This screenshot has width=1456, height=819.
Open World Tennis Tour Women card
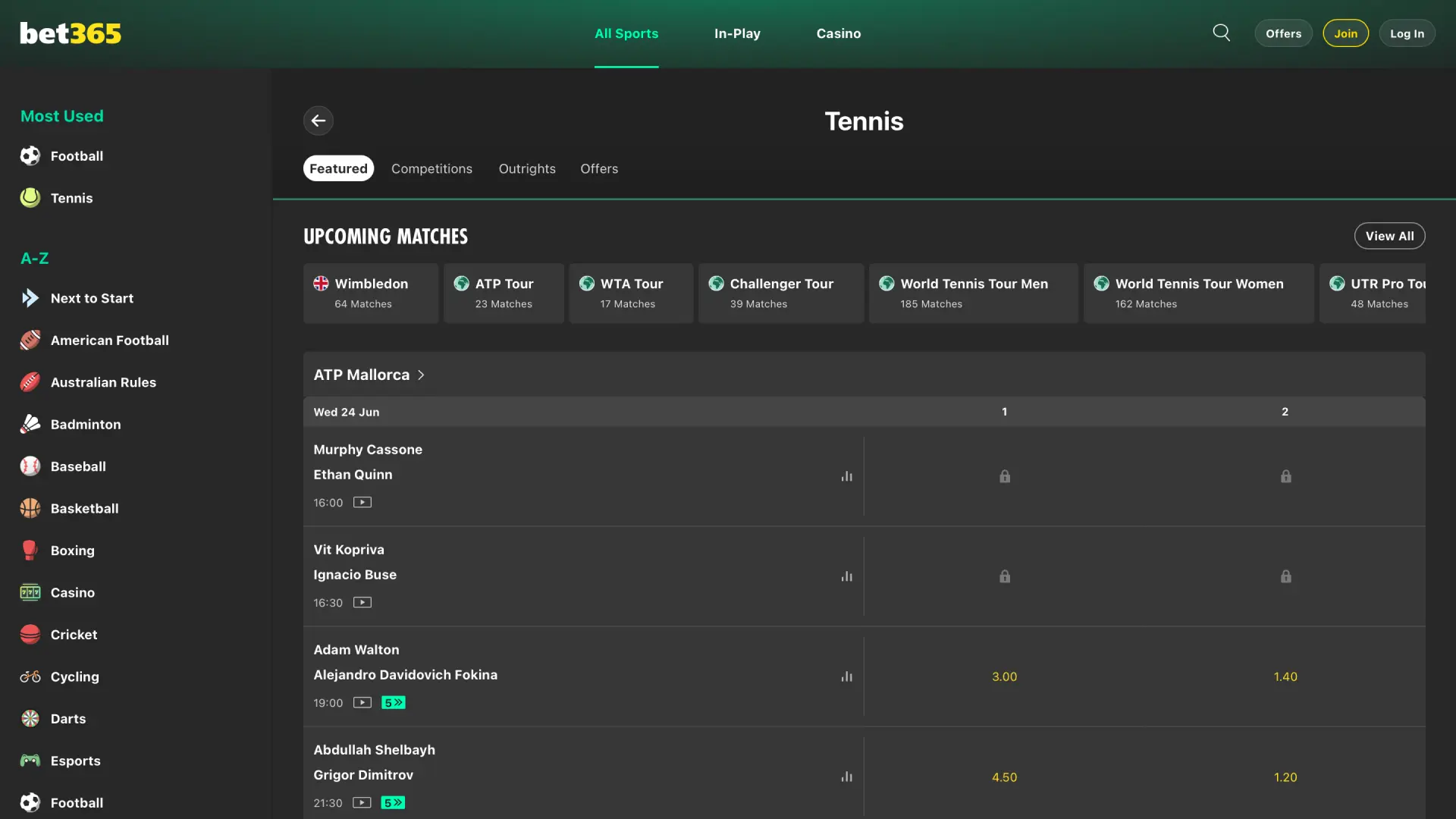pyautogui.click(x=1199, y=293)
